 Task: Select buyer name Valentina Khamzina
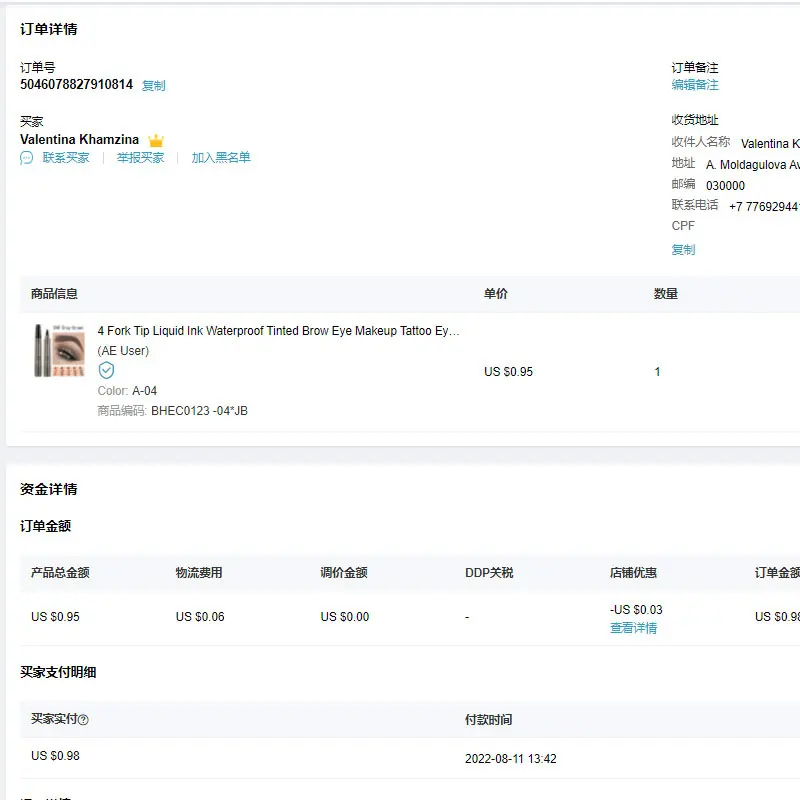tap(79, 140)
